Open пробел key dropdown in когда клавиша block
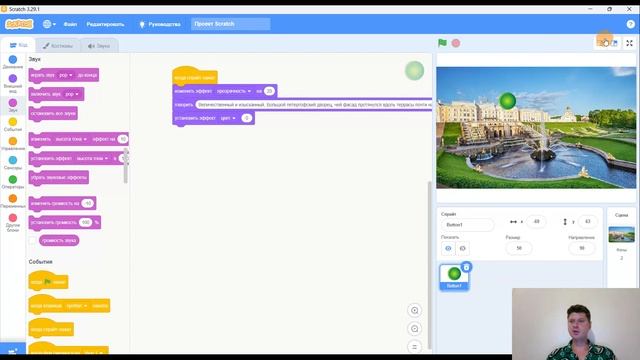This screenshot has height=360, width=640. tap(77, 306)
